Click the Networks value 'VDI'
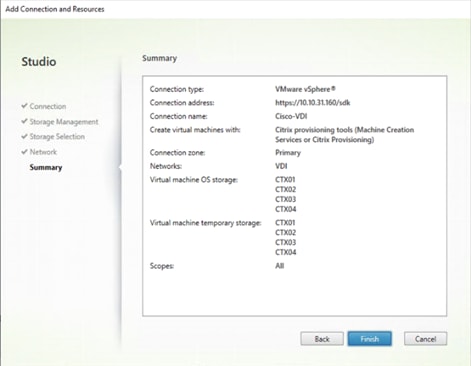 281,166
